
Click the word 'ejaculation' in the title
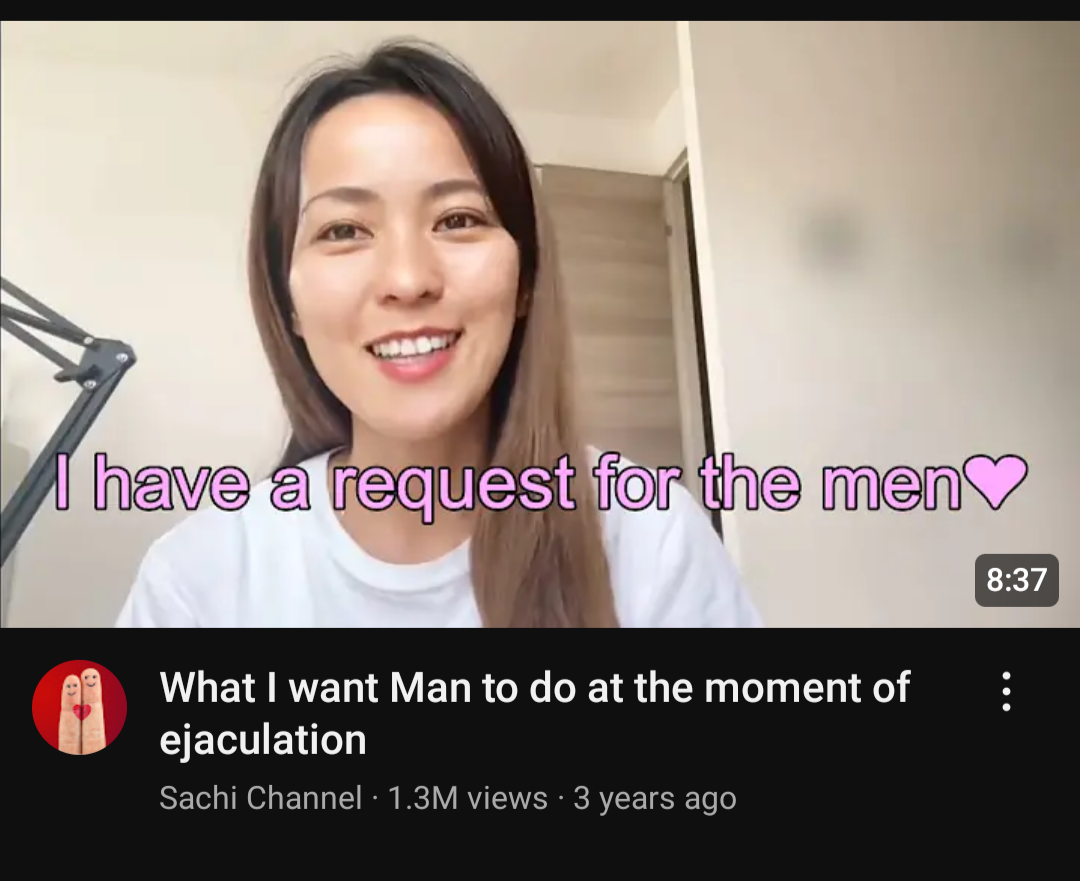click(x=262, y=740)
